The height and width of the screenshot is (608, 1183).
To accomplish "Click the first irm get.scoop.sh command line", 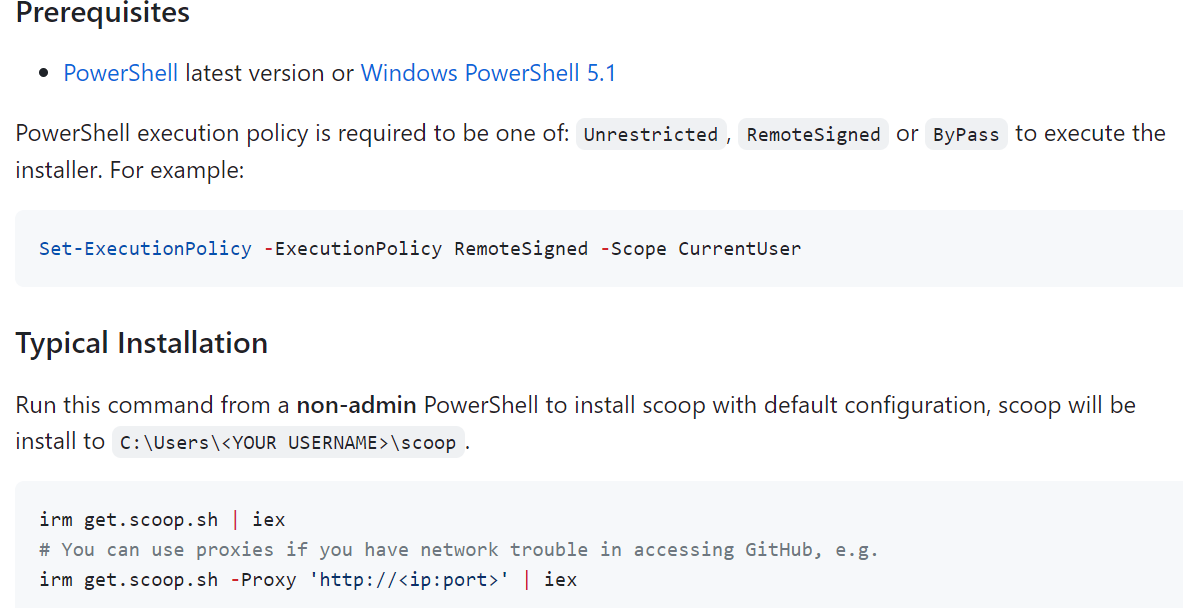I will coord(162,519).
